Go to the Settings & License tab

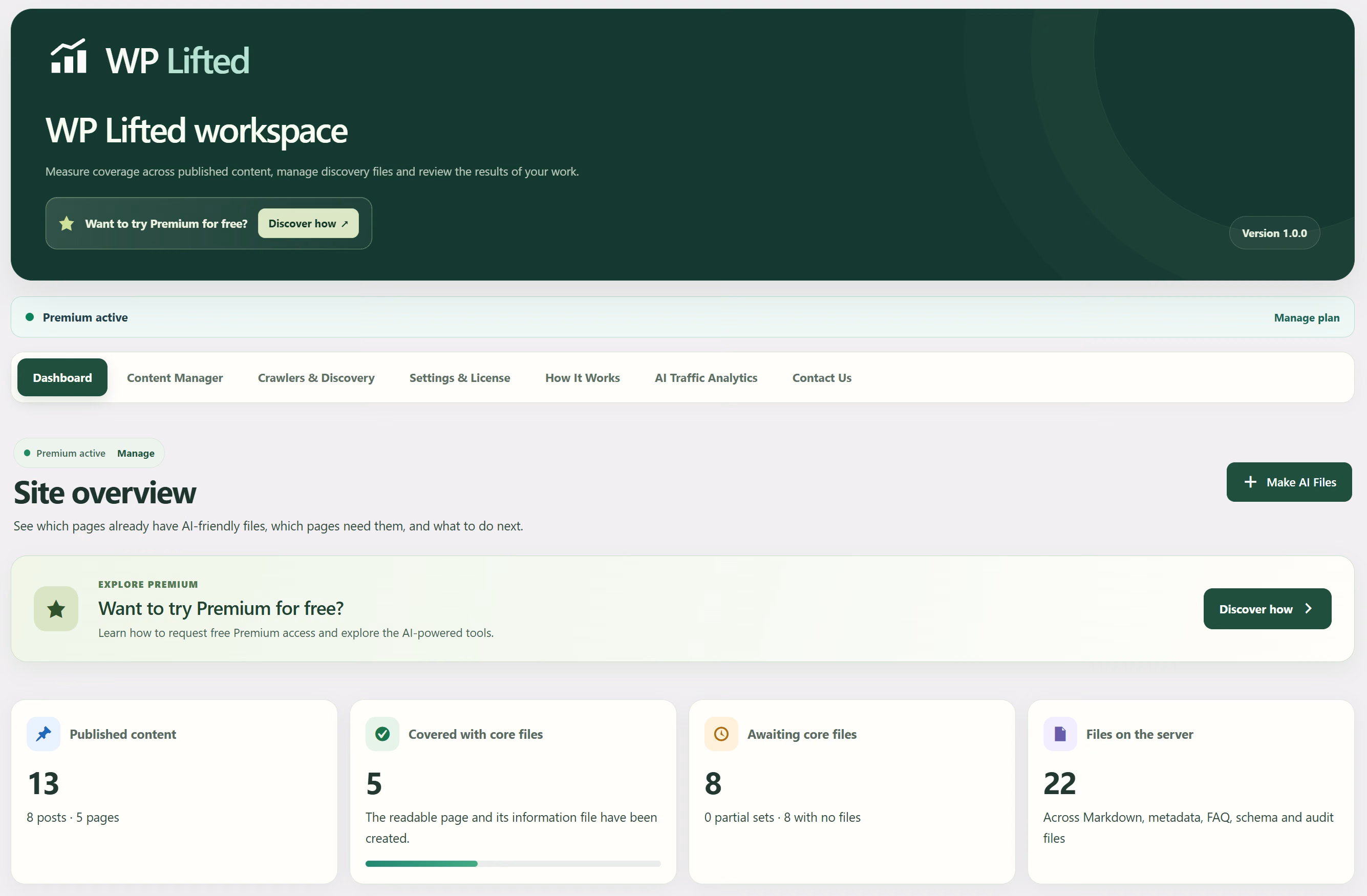[x=459, y=377]
